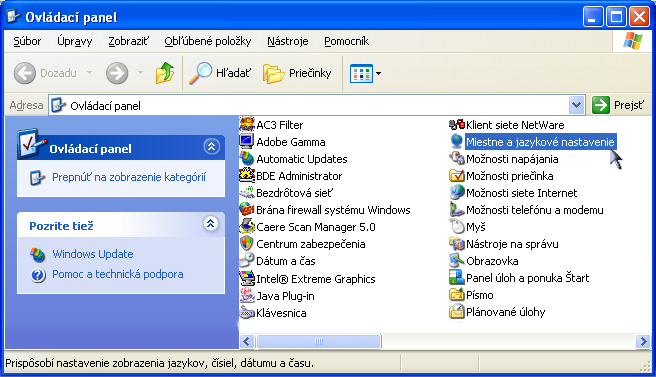Open the BDE Administrator icon
The width and height of the screenshot is (656, 377).
pyautogui.click(x=247, y=175)
